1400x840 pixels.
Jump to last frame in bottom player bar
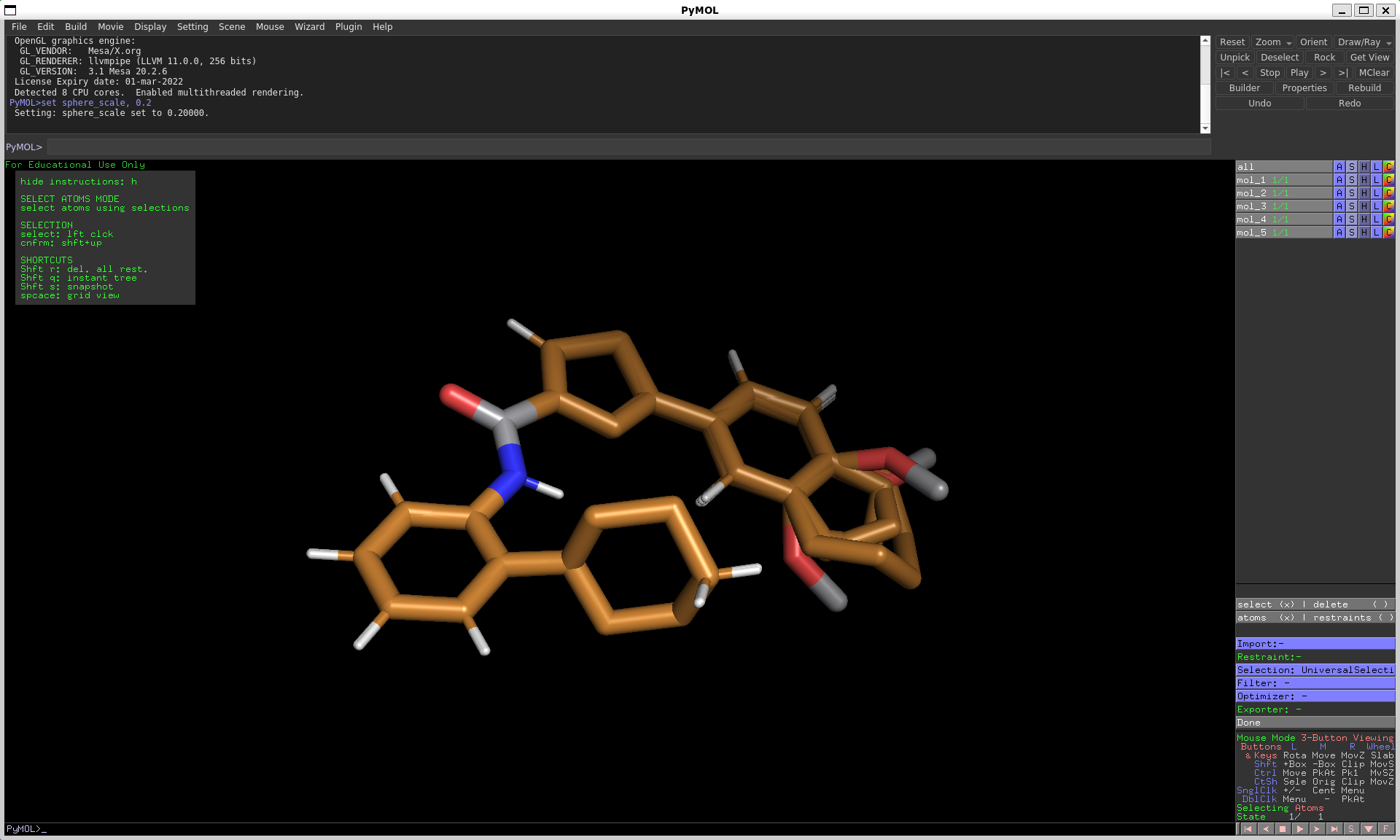click(x=1334, y=829)
